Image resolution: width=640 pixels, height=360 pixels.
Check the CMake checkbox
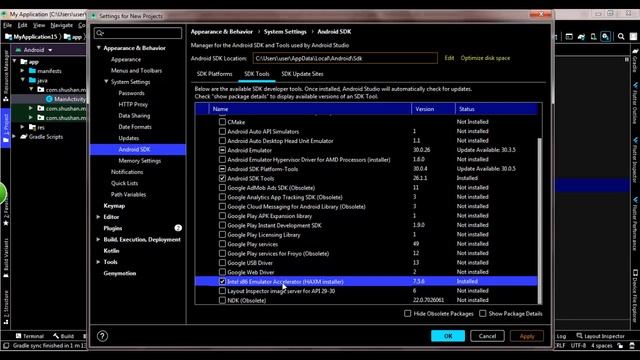tap(222, 122)
